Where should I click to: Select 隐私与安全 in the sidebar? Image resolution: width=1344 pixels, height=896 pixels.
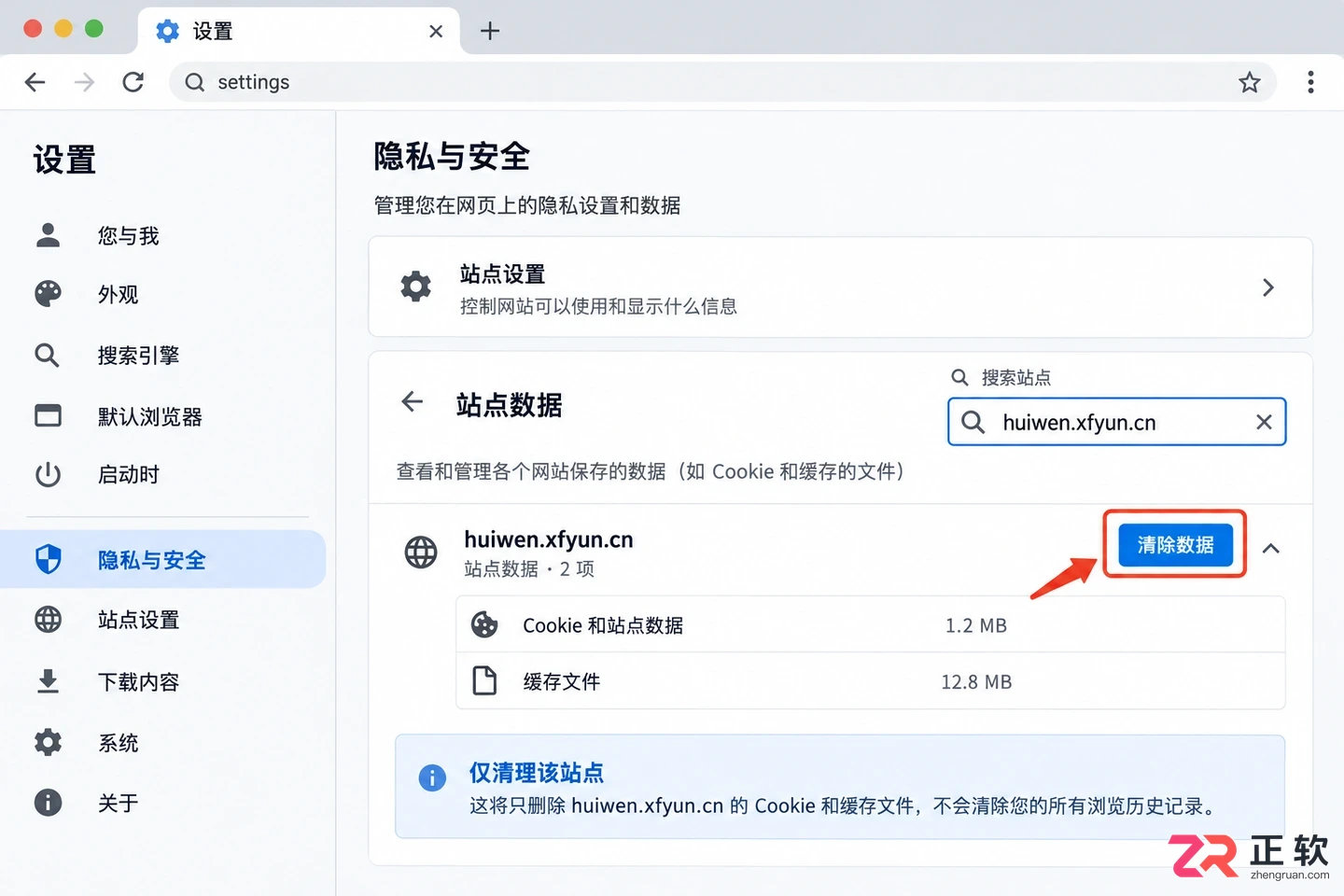162,559
